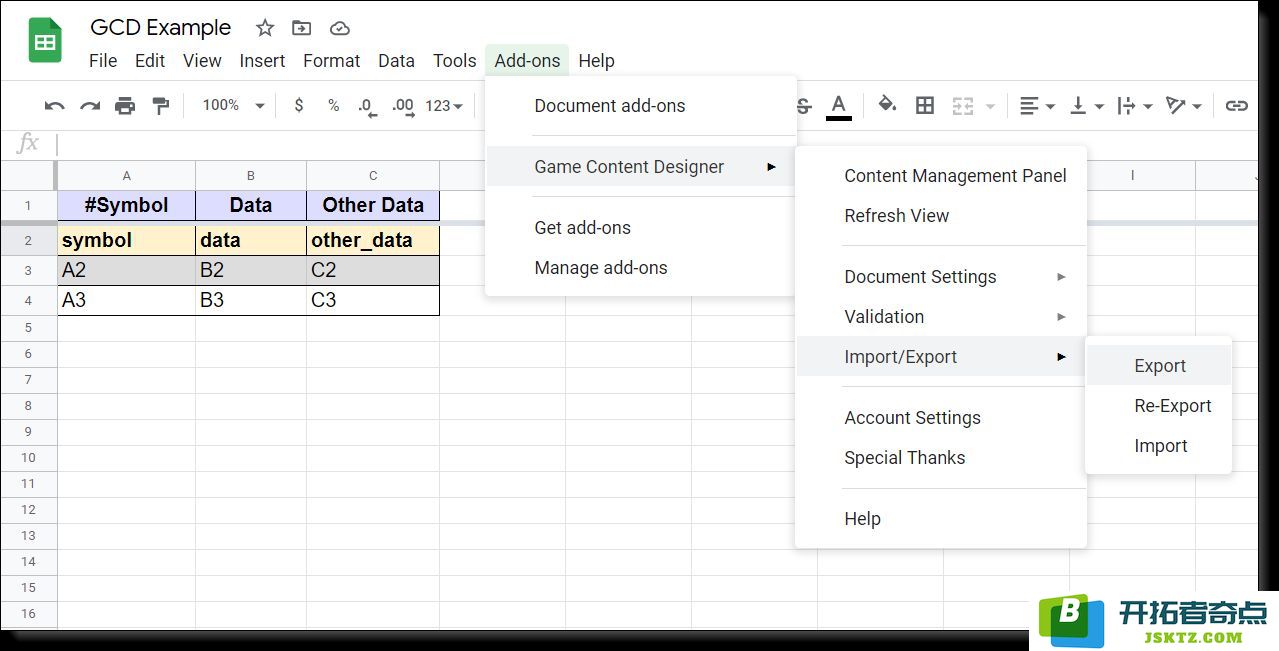Click the Borders icon
1279x651 pixels.
pyautogui.click(x=925, y=105)
